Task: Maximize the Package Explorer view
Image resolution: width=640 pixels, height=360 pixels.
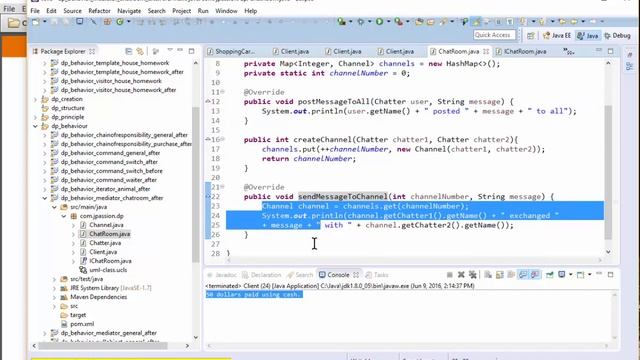Action: point(191,51)
